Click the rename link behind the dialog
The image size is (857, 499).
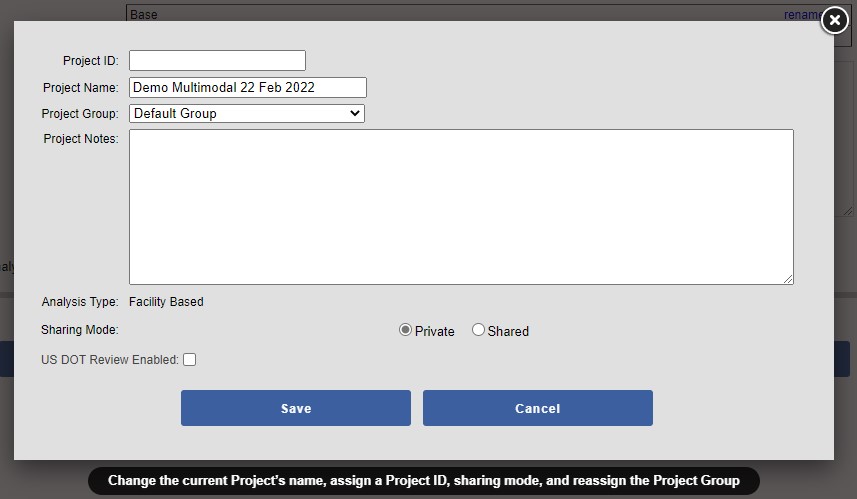coord(800,15)
